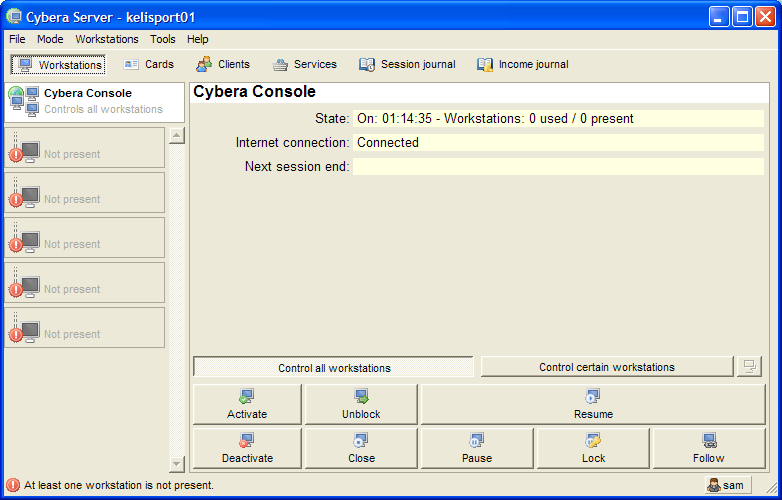This screenshot has height=500, width=782.
Task: Click the sam user button in status bar
Action: [725, 485]
